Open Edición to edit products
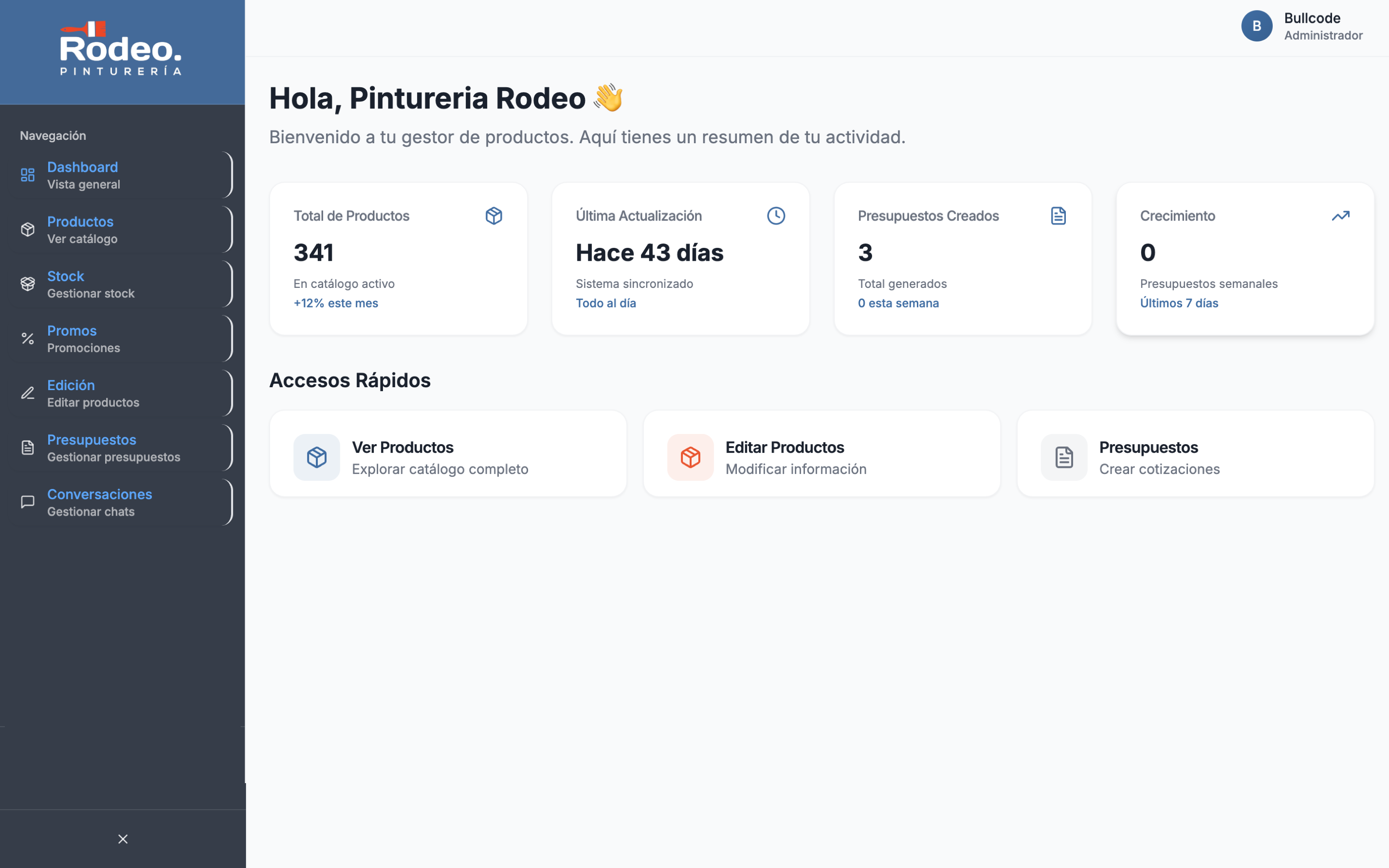This screenshot has width=1389, height=868. coord(122,393)
